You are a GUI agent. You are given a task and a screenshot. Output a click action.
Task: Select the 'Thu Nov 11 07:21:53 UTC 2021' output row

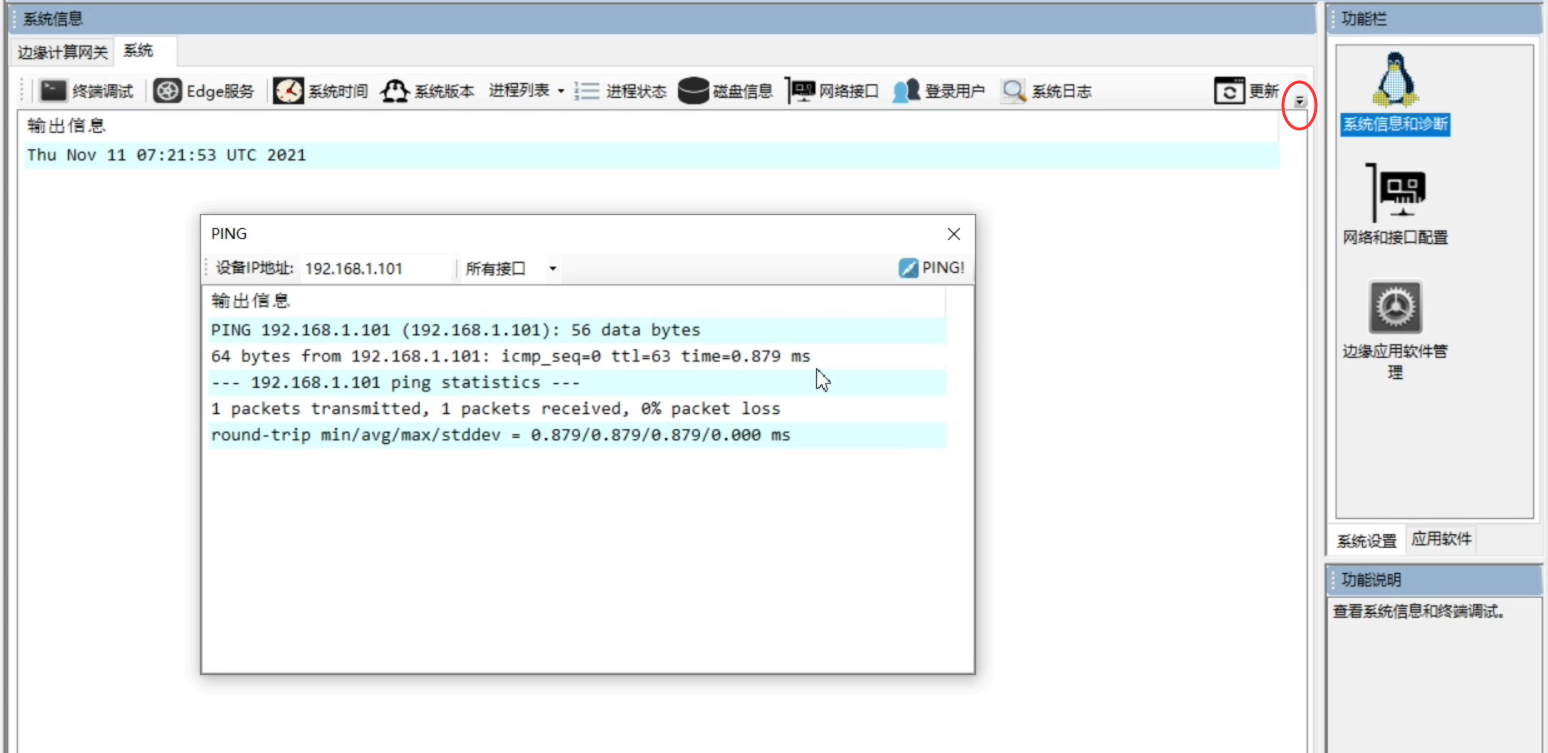tap(651, 155)
